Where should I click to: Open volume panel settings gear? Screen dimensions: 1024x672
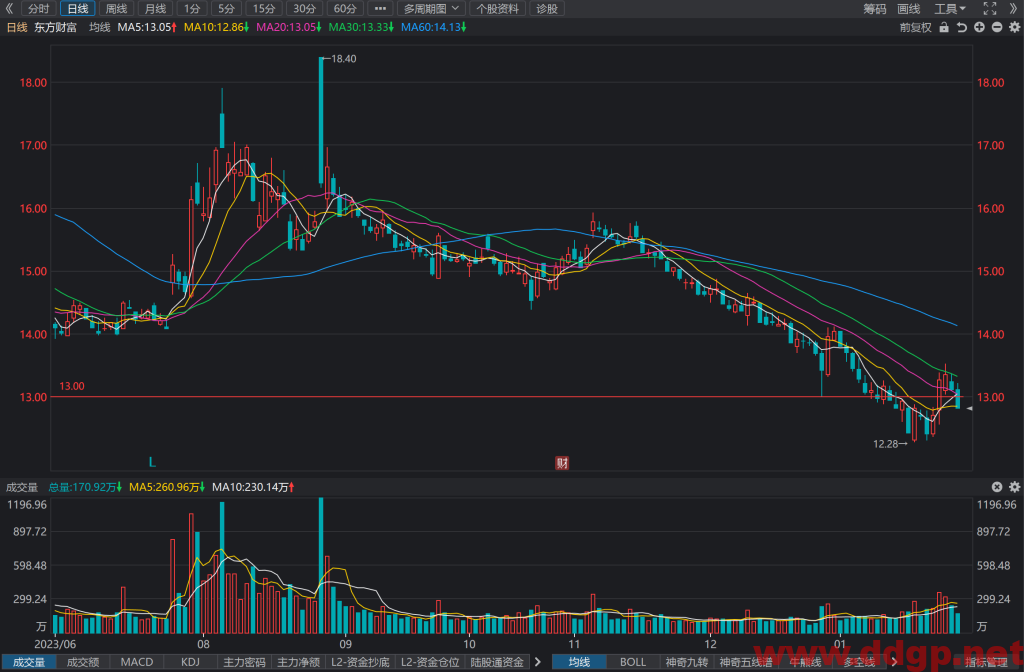[x=1014, y=487]
